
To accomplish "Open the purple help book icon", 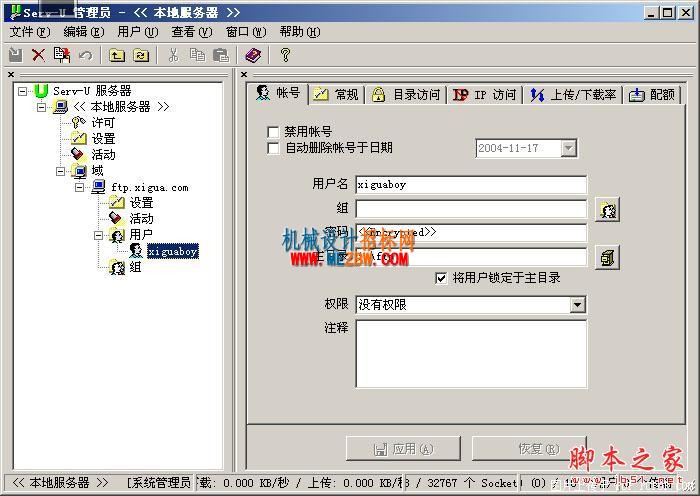I will pyautogui.click(x=253, y=55).
